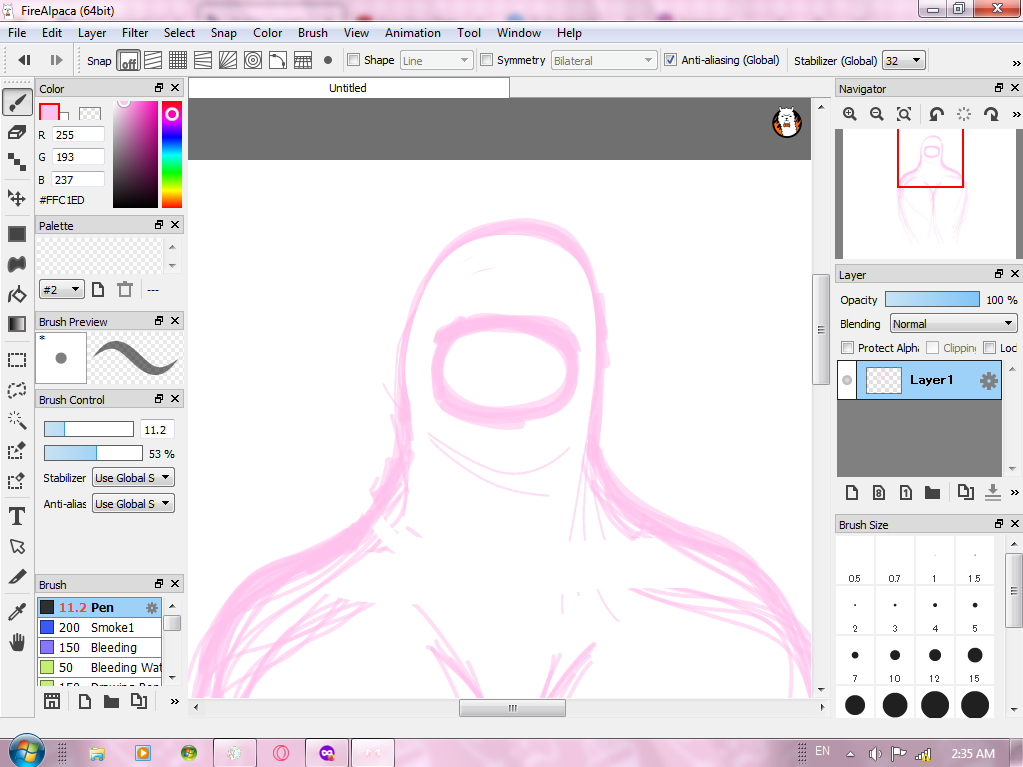Rotate canvas left in Navigator
Image resolution: width=1023 pixels, height=767 pixels.
pyautogui.click(x=936, y=114)
